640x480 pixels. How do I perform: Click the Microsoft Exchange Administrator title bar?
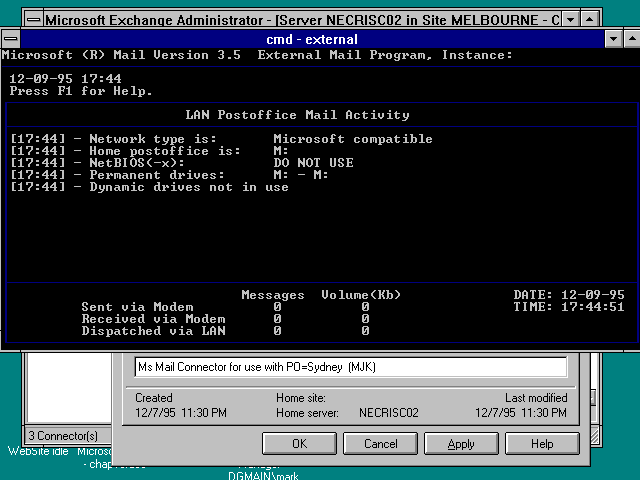pos(302,19)
